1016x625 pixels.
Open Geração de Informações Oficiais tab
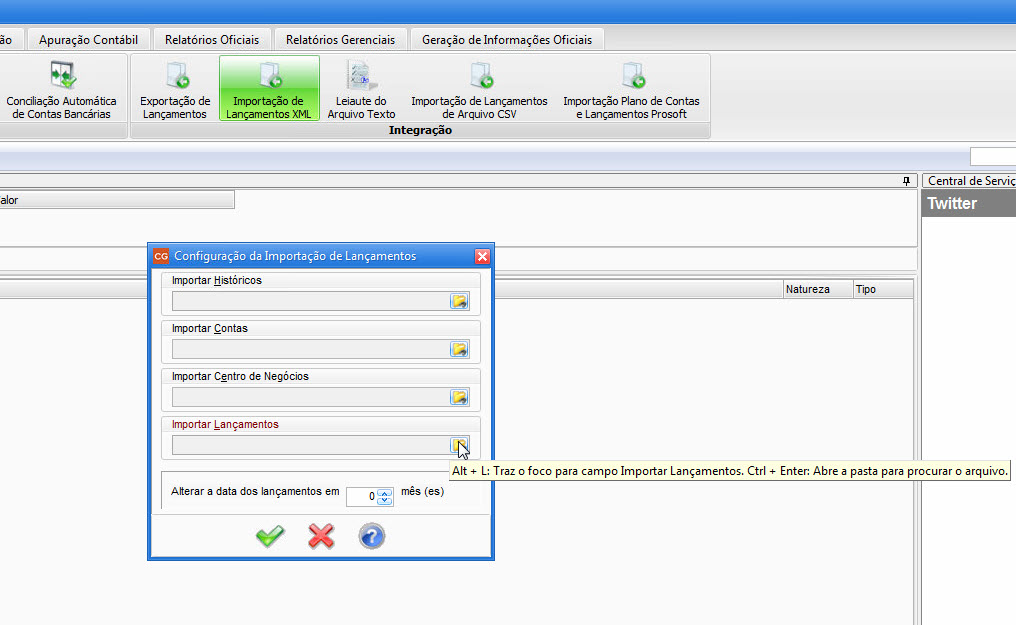click(x=507, y=40)
